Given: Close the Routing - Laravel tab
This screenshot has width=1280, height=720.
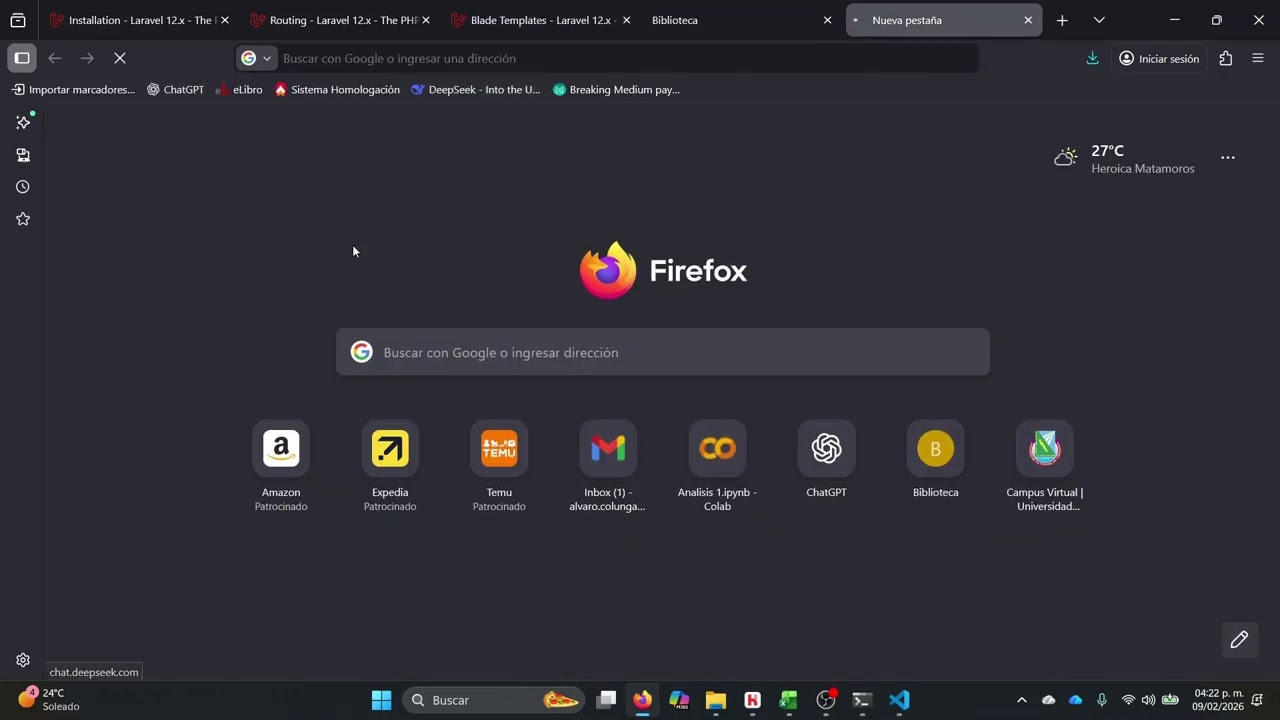Looking at the screenshot, I should click(425, 20).
